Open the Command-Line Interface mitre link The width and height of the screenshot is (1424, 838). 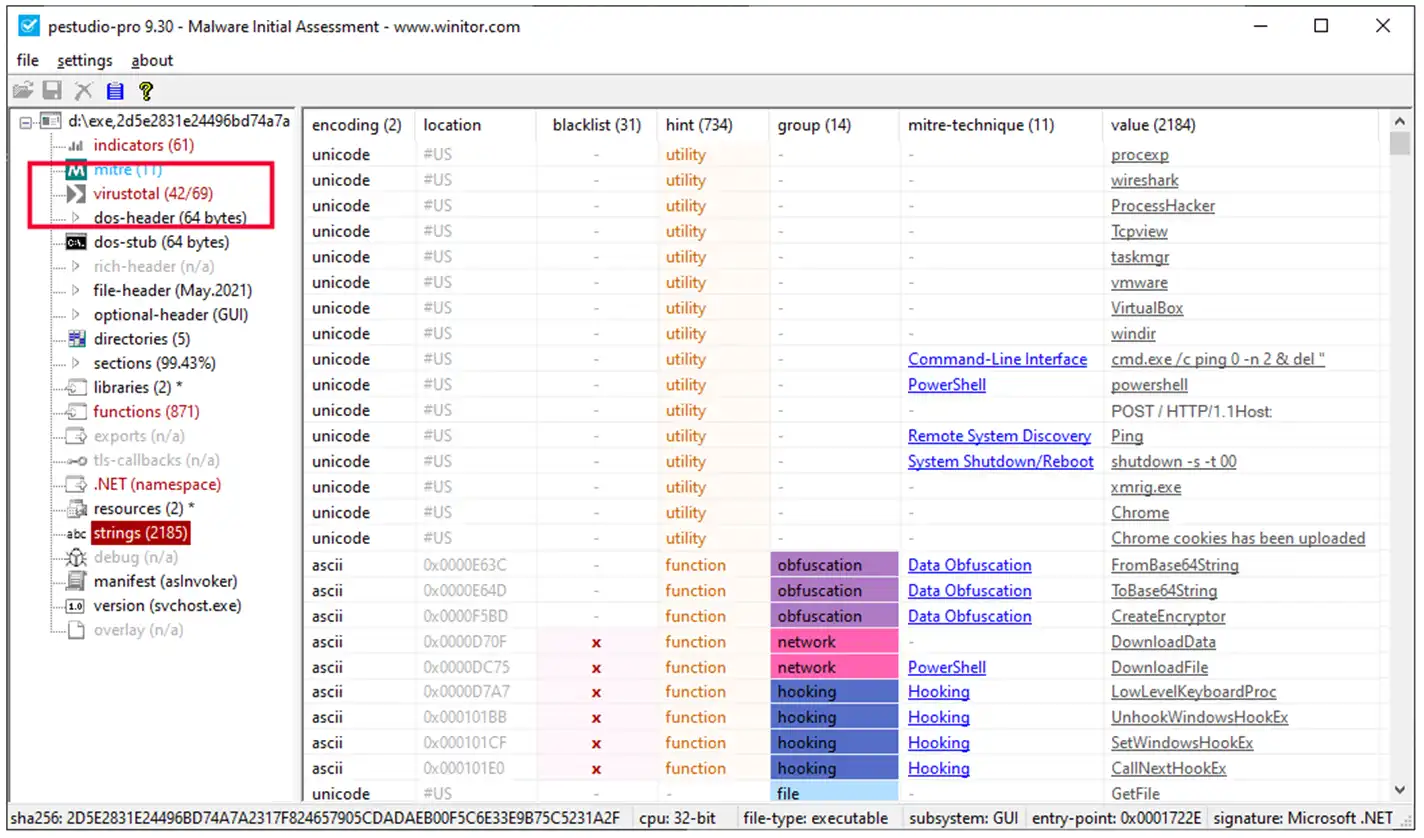[x=997, y=359]
